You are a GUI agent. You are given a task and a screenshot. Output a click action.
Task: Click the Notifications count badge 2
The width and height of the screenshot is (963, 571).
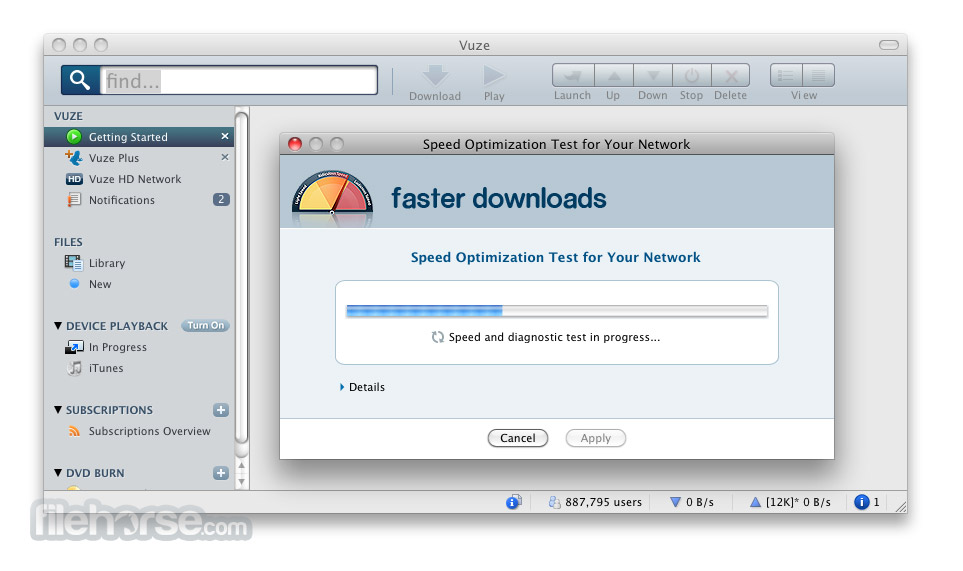pos(221,200)
